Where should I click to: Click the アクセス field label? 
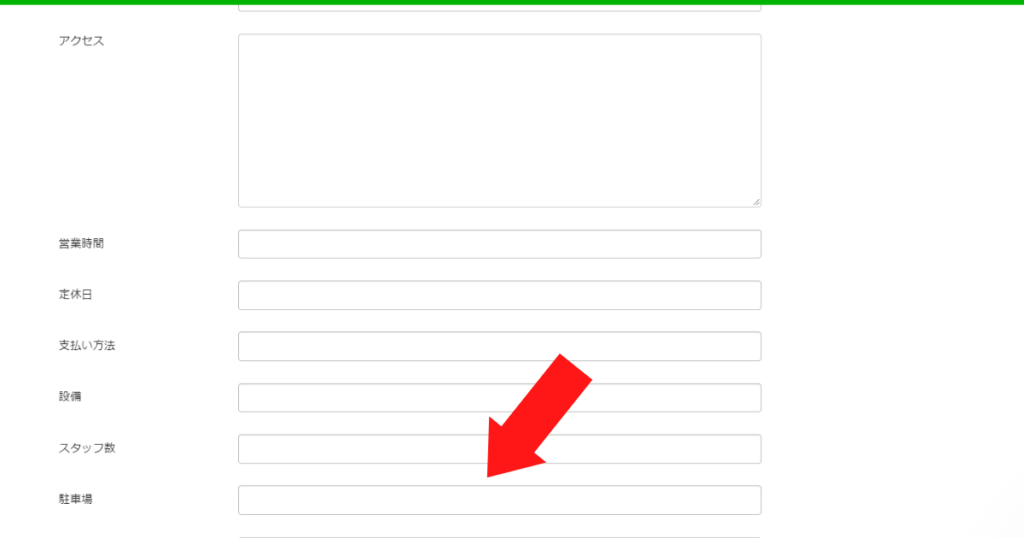coord(81,40)
